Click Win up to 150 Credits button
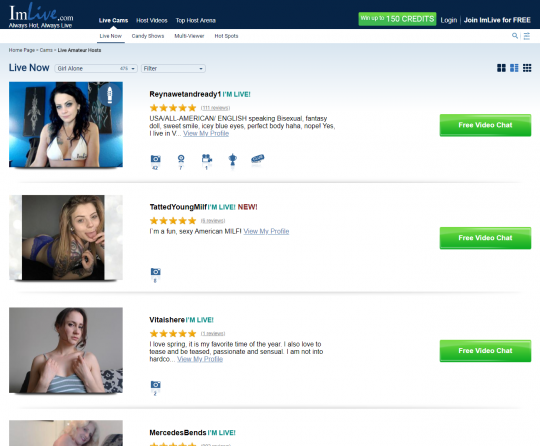The width and height of the screenshot is (540, 446). [397, 19]
